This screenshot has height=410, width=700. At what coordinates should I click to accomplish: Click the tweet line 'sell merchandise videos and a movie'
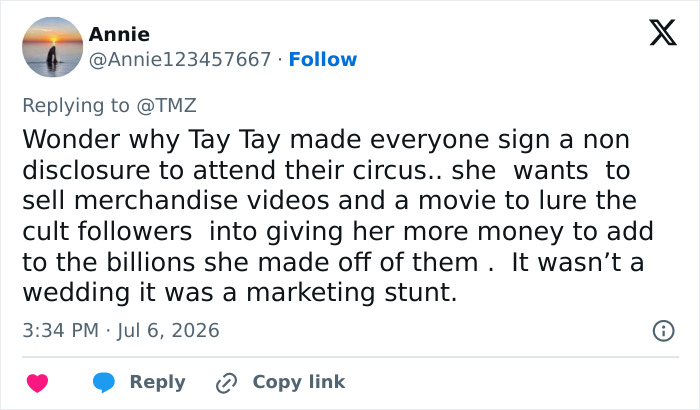coord(329,200)
